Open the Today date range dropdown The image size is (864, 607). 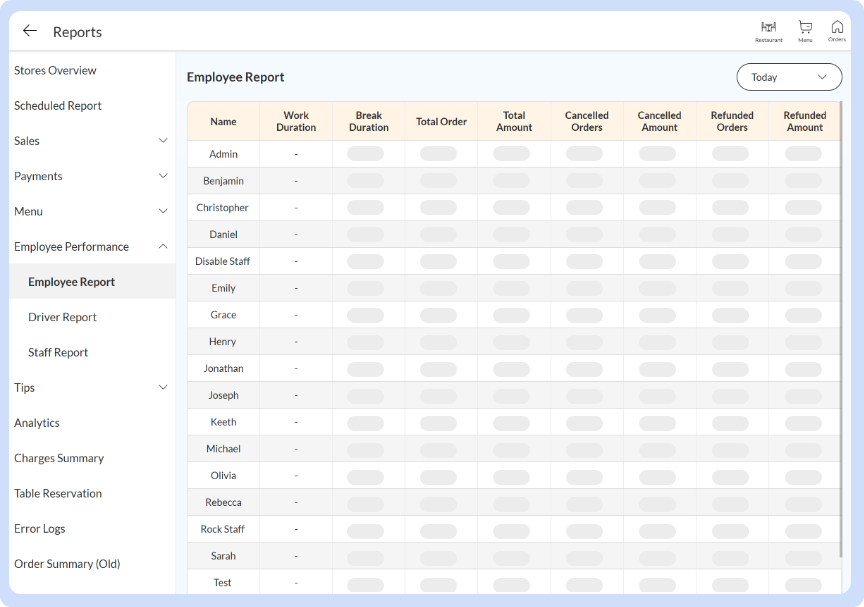[x=789, y=77]
